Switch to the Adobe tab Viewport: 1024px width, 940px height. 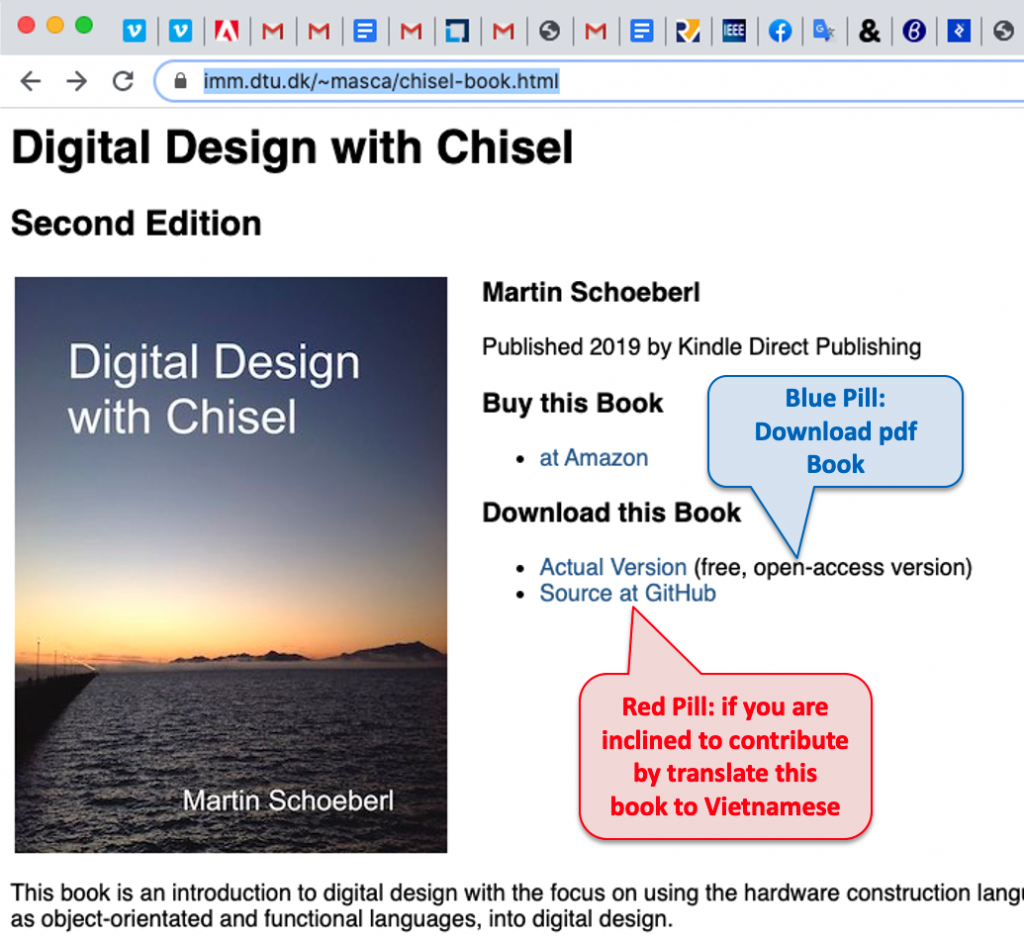(227, 31)
